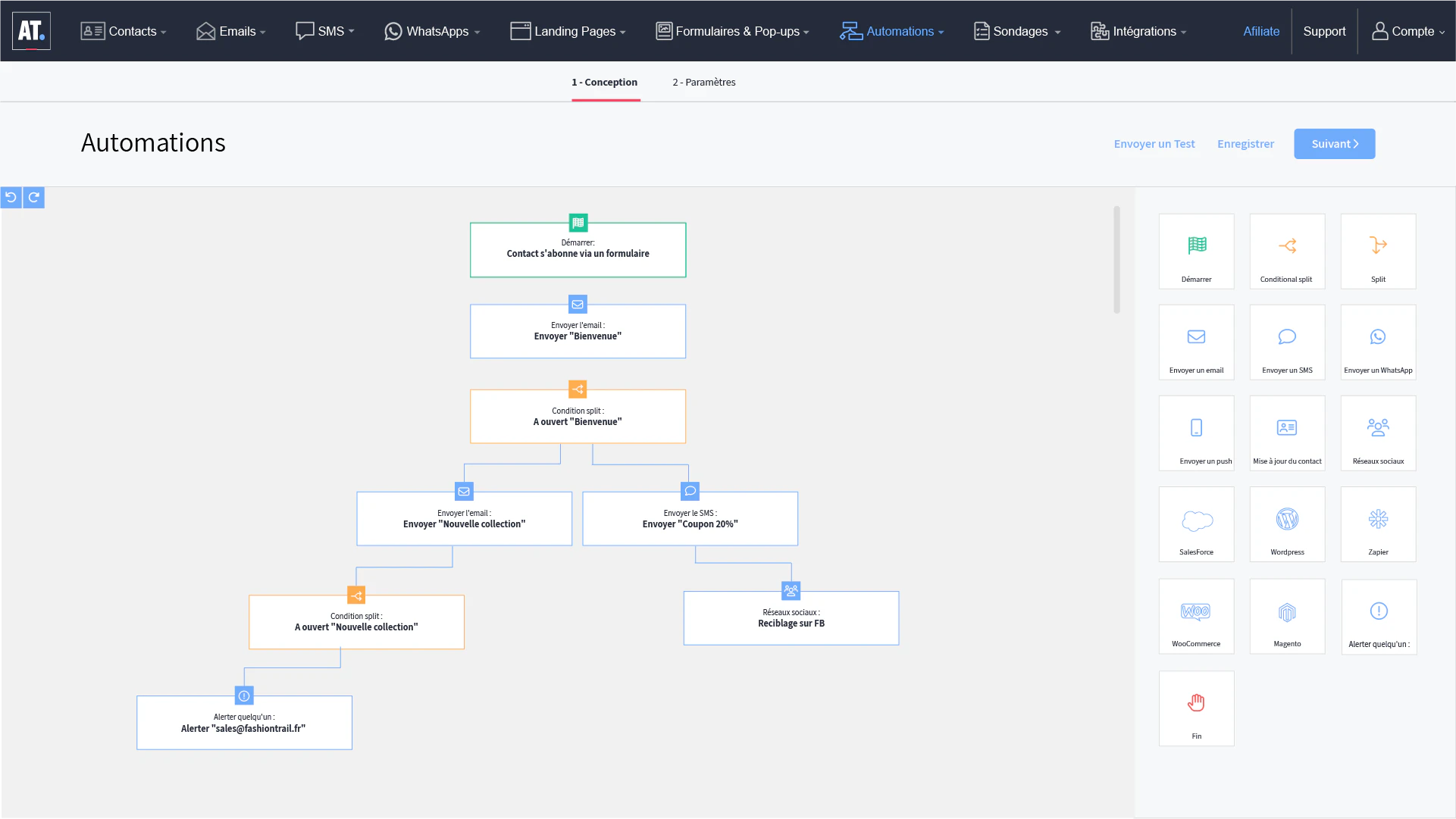Click the undo arrow icon
Image resolution: width=1456 pixels, height=819 pixels.
(x=11, y=198)
